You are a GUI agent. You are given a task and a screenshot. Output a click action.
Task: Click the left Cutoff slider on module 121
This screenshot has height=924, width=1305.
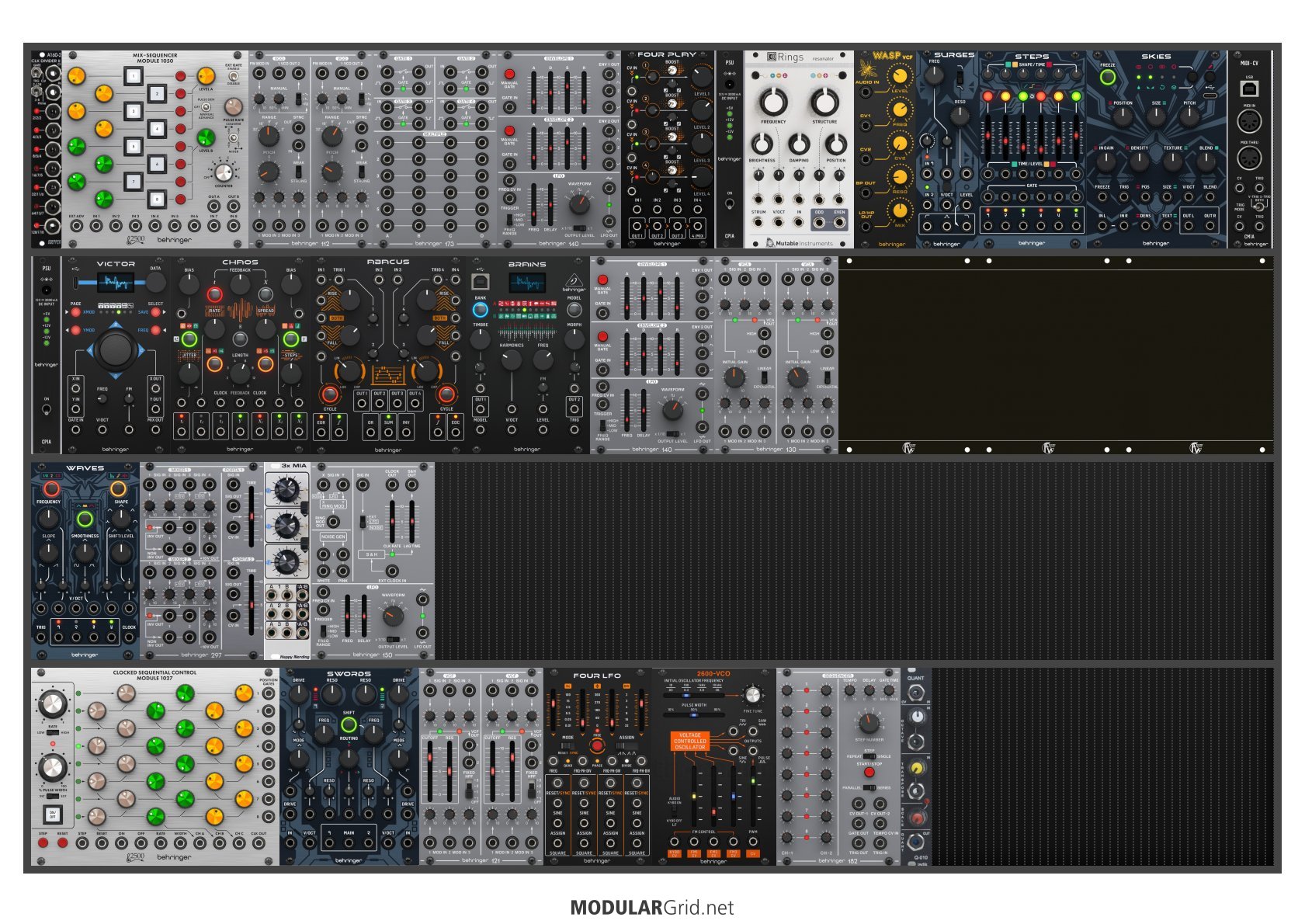(x=431, y=773)
